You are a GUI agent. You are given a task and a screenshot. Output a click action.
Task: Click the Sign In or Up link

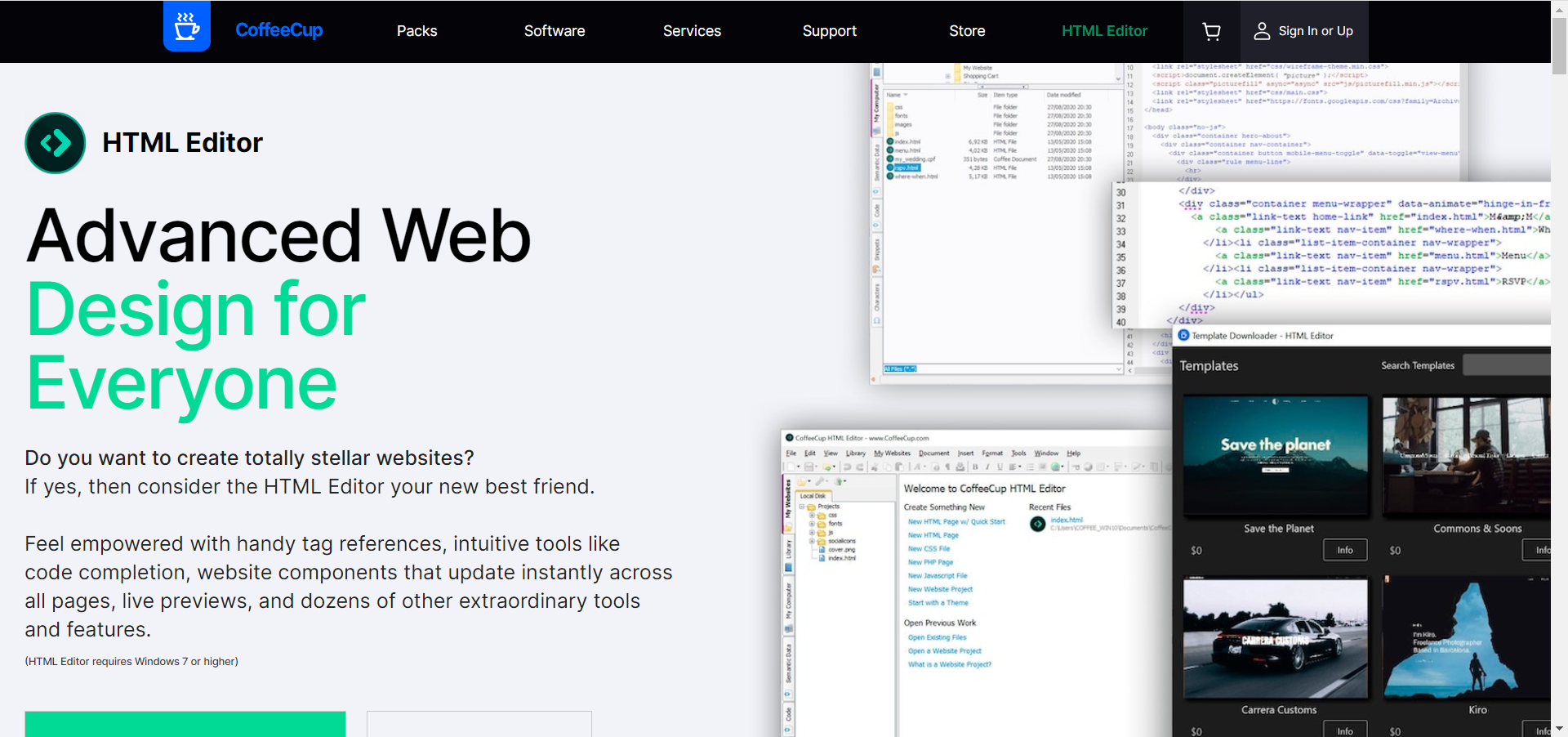[1315, 31]
